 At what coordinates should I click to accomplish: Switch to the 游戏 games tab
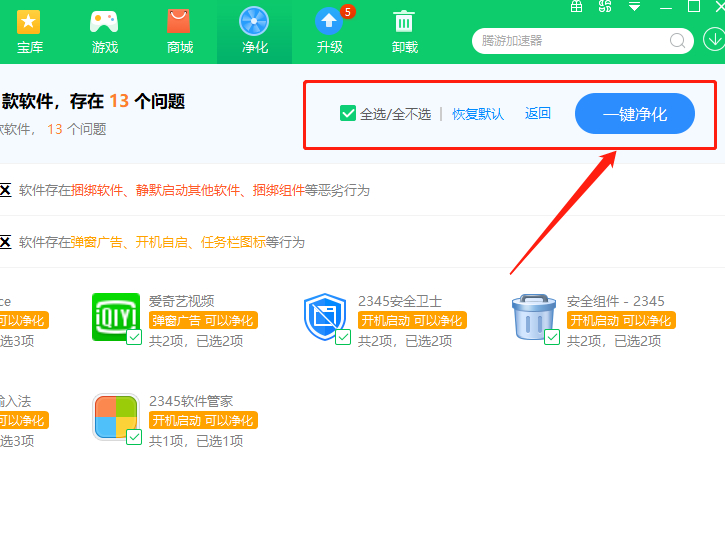104,32
